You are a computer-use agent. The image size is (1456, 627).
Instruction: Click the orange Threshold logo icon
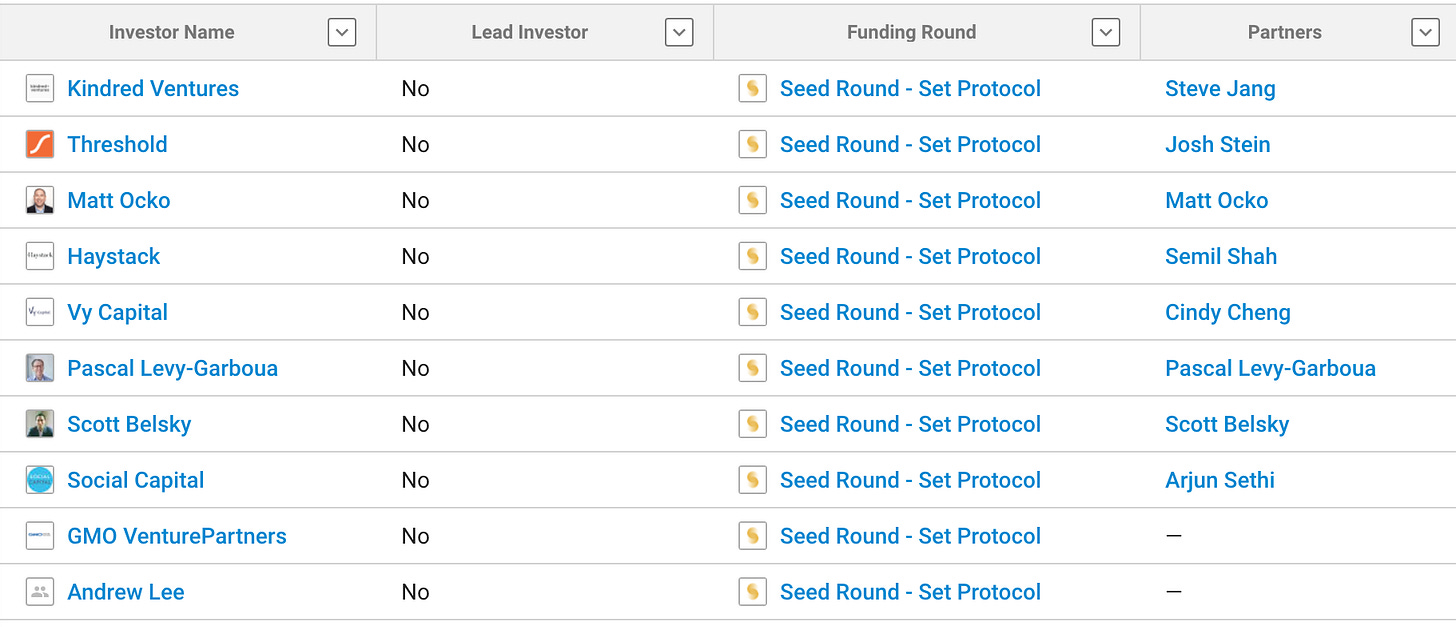point(40,144)
